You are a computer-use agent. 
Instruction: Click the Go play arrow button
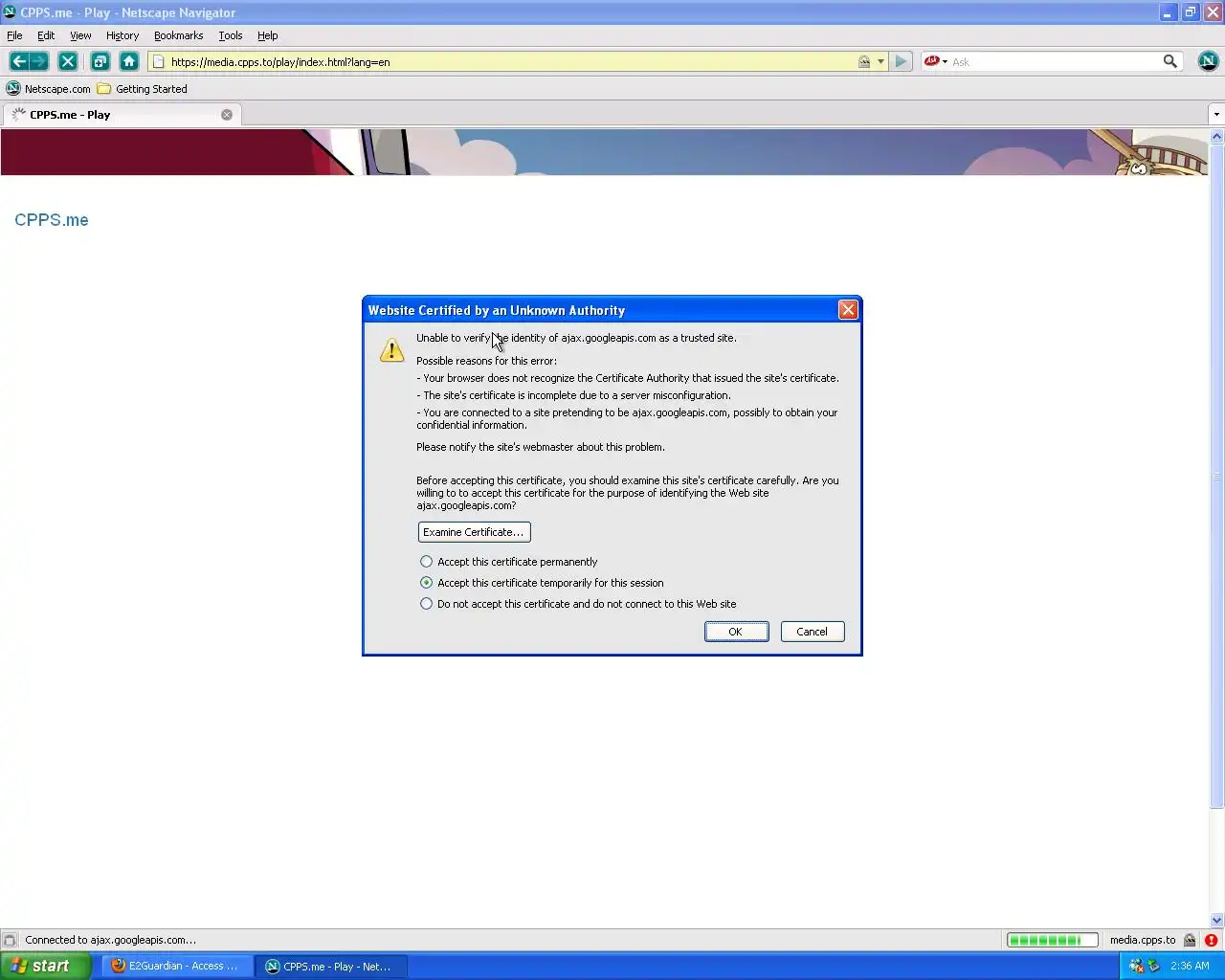[901, 61]
